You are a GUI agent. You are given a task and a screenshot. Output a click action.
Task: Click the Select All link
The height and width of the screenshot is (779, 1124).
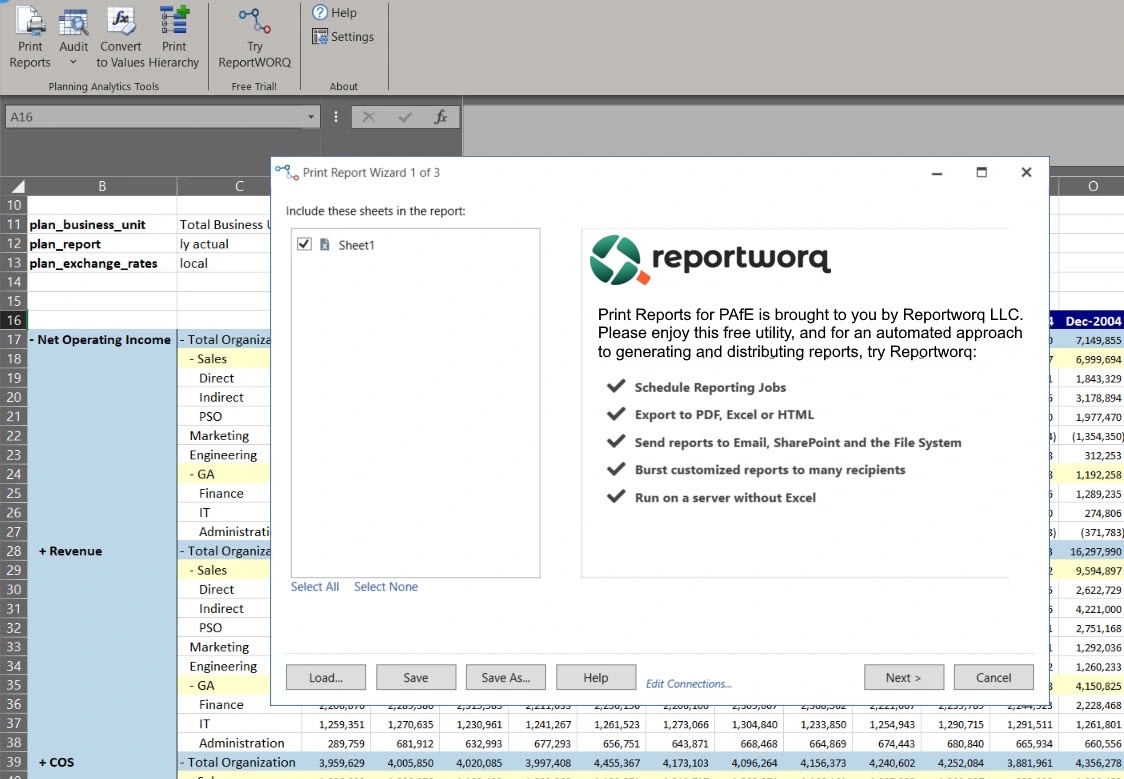(314, 586)
